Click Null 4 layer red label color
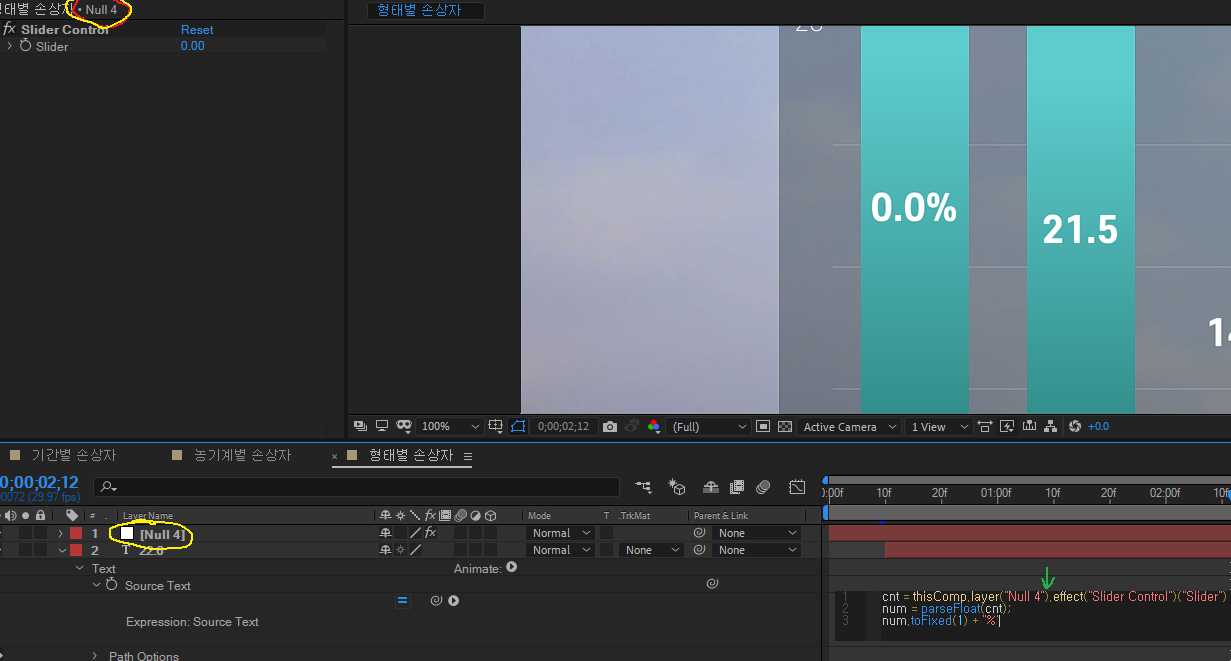This screenshot has height=661, width=1231. click(76, 534)
